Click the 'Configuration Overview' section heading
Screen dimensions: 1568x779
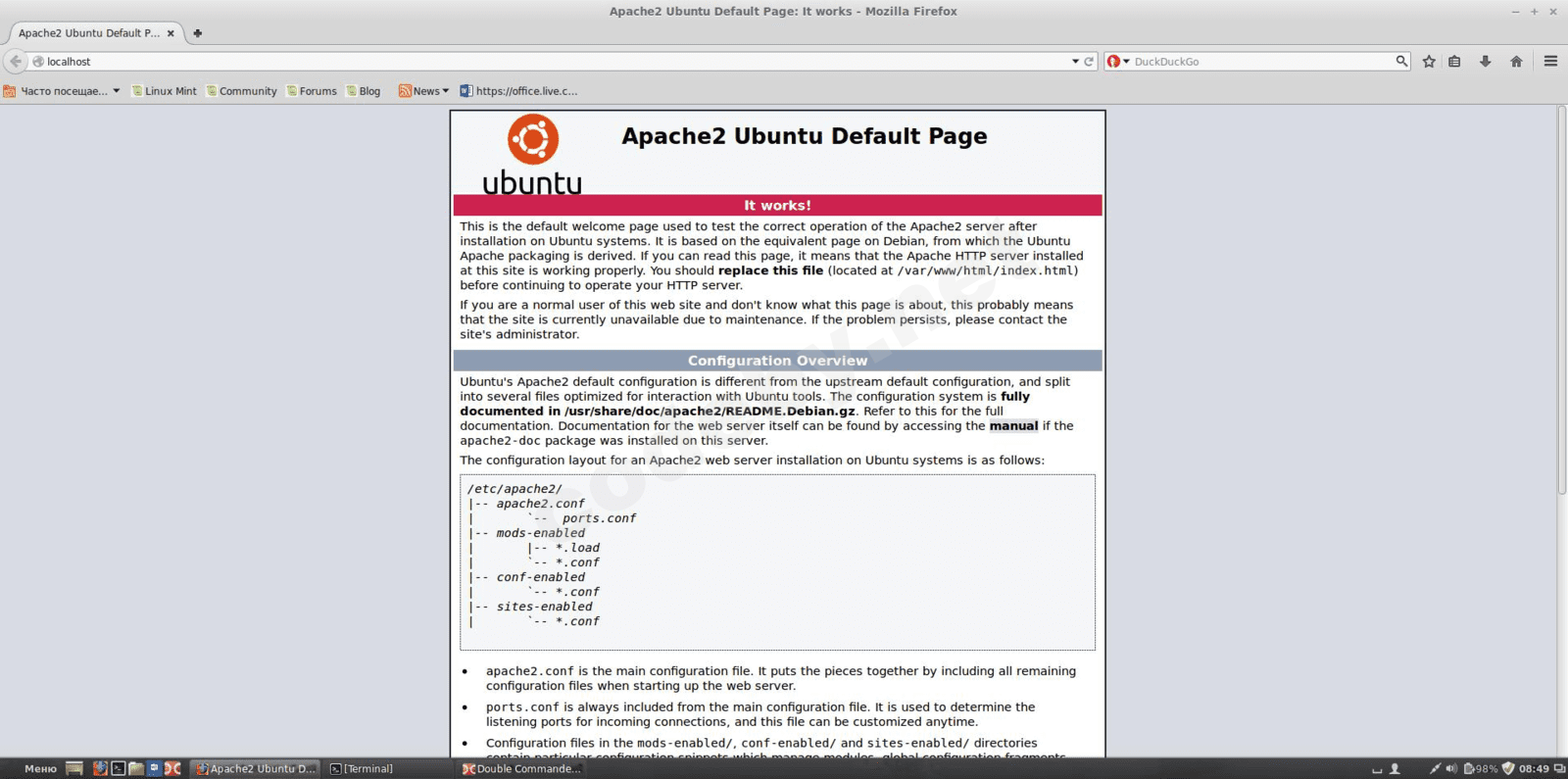[x=777, y=361]
